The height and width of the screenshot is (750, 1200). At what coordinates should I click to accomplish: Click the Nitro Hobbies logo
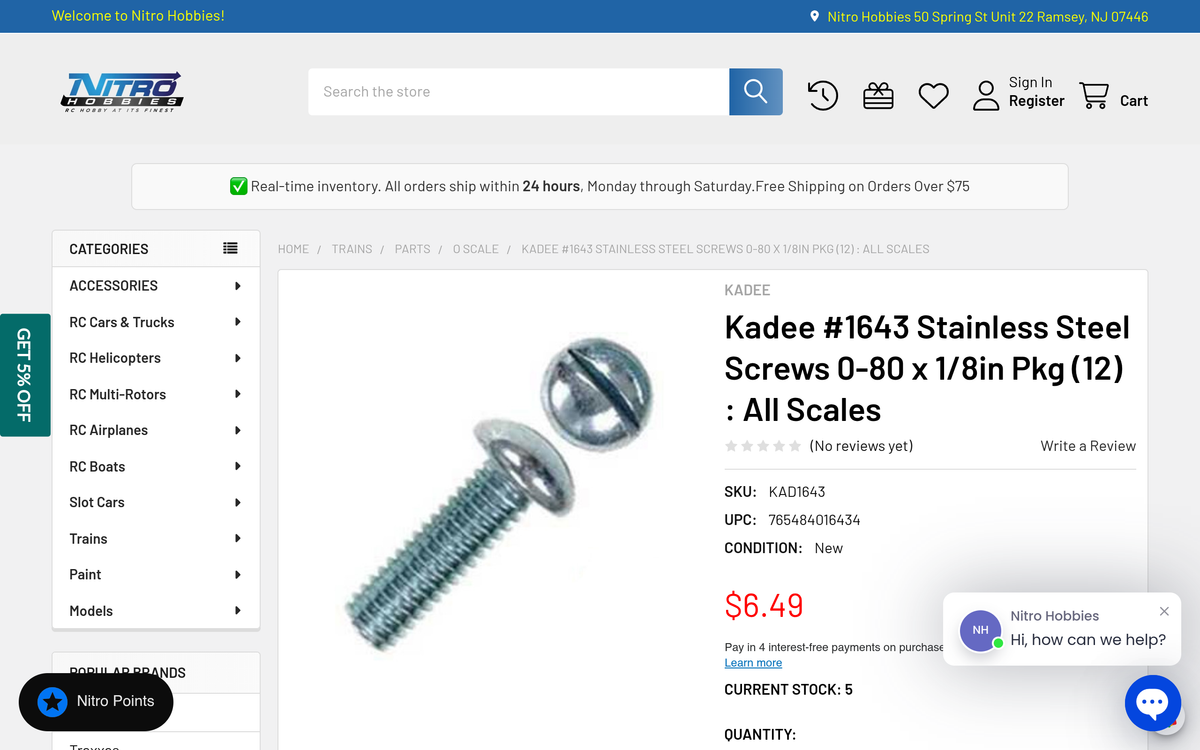122,92
